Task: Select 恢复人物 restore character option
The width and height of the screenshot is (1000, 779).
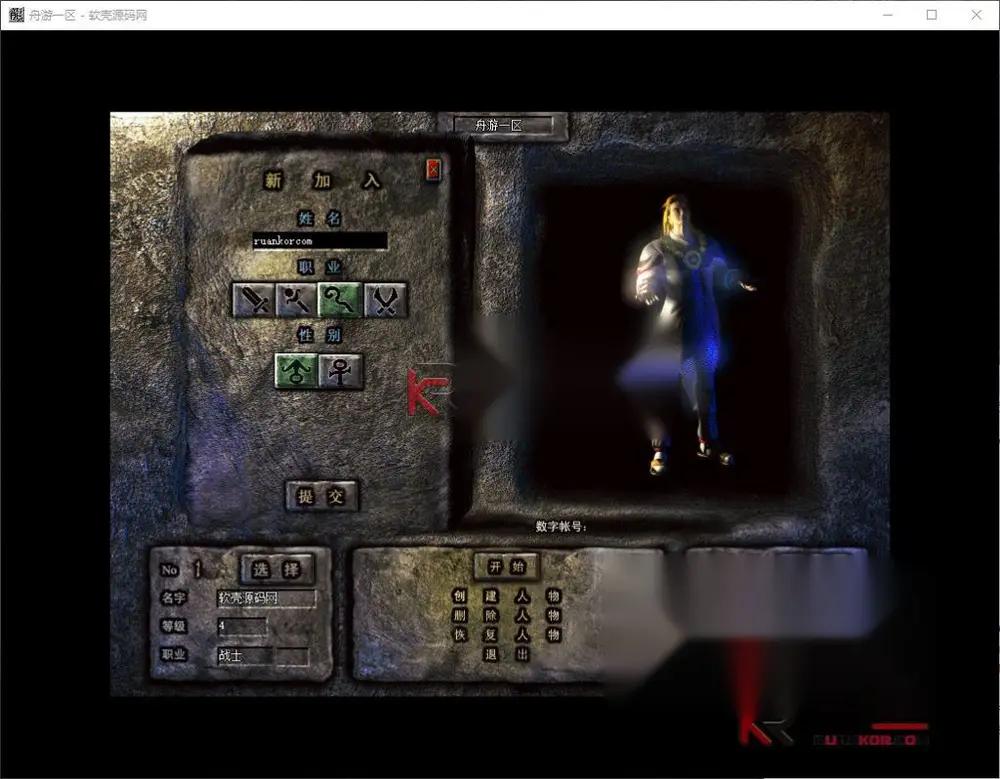Action: click(506, 634)
